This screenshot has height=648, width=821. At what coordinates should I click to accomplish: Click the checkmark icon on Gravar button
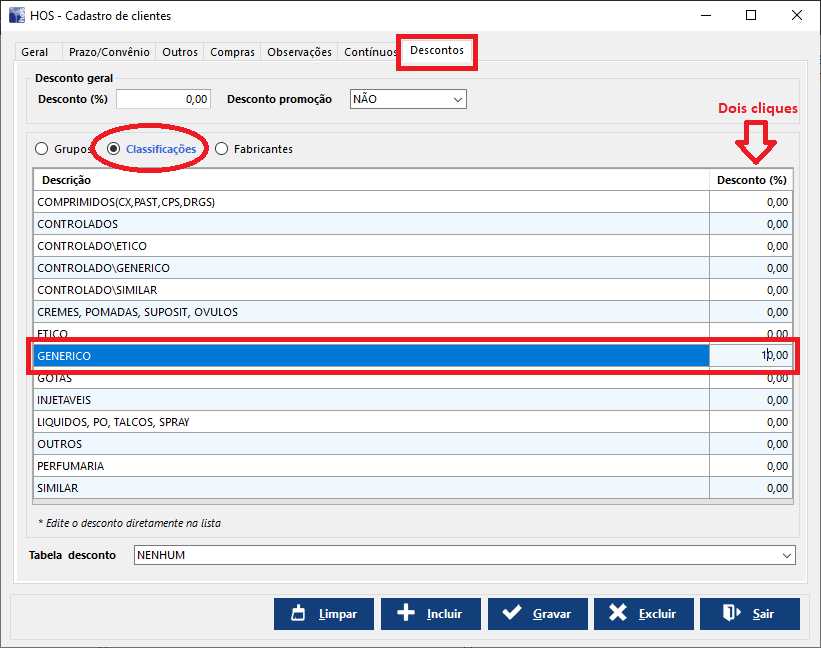point(511,614)
